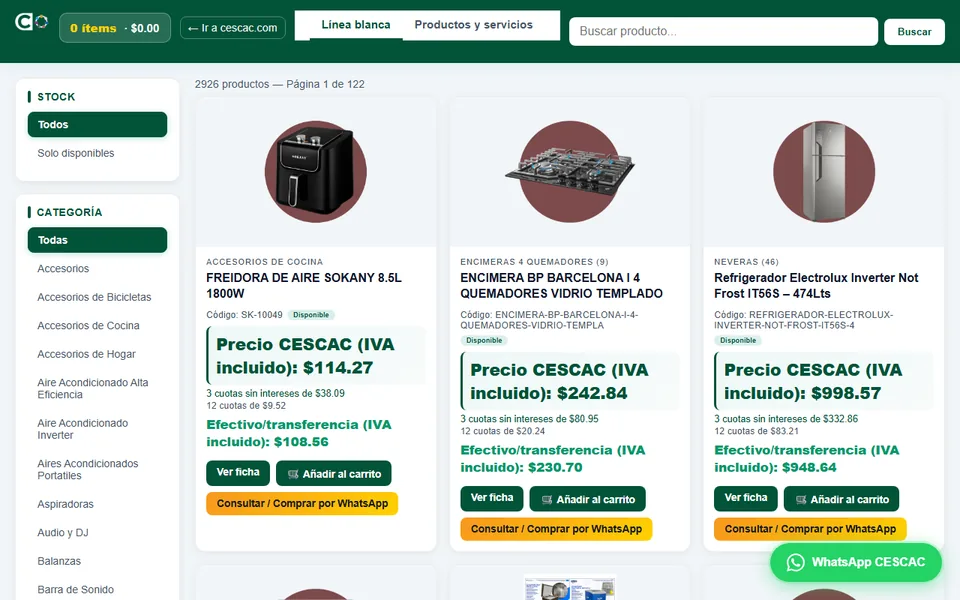Consultar por WhatsApp for Electrolux refrigerator
The width and height of the screenshot is (960, 600).
[x=810, y=529]
